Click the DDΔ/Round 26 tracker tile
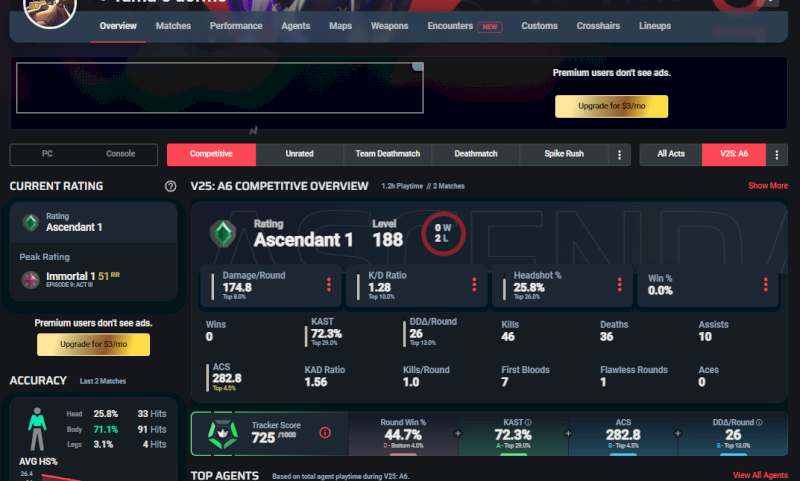Viewport: 800px width, 481px height. pos(733,434)
